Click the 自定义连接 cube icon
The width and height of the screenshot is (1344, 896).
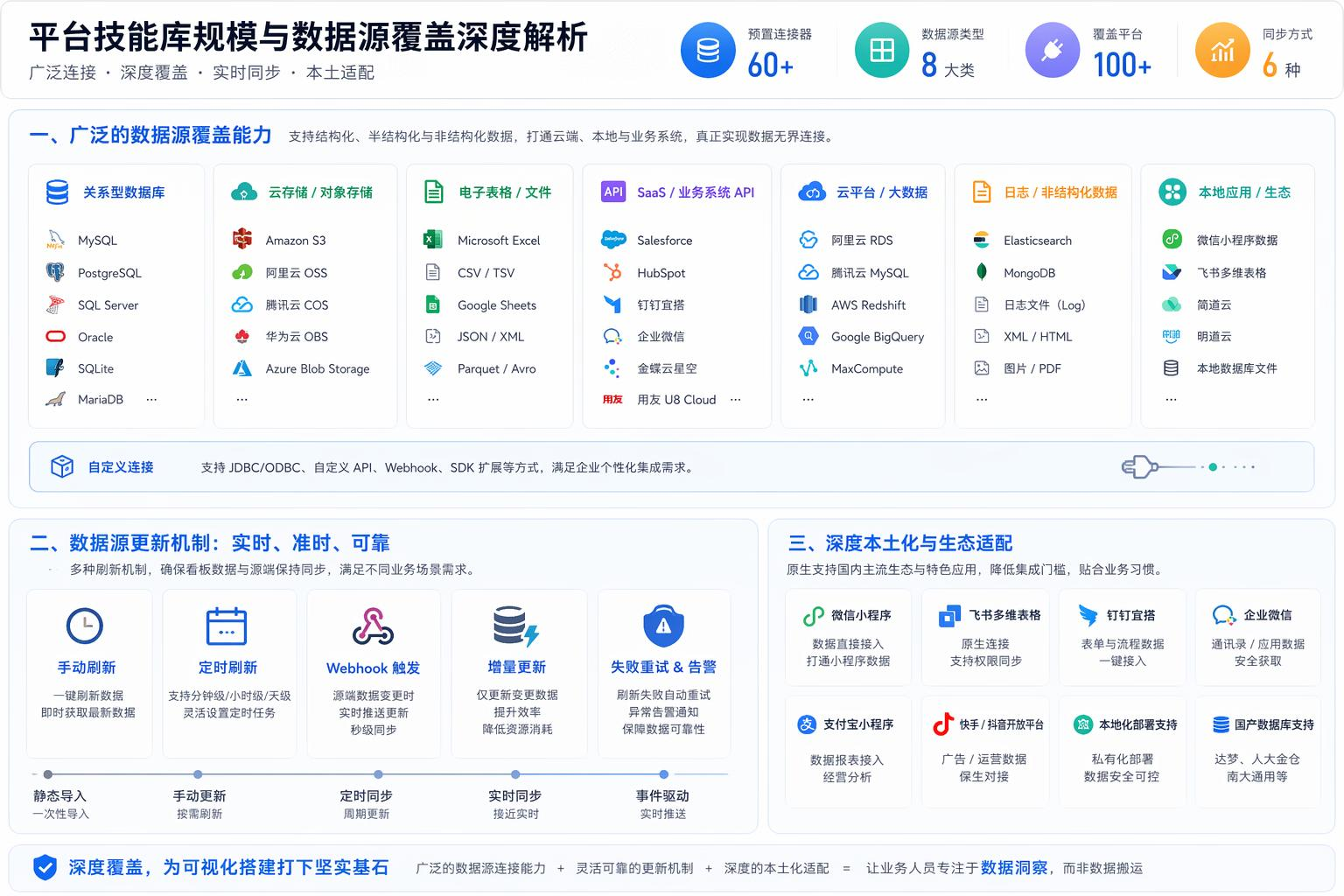click(62, 466)
